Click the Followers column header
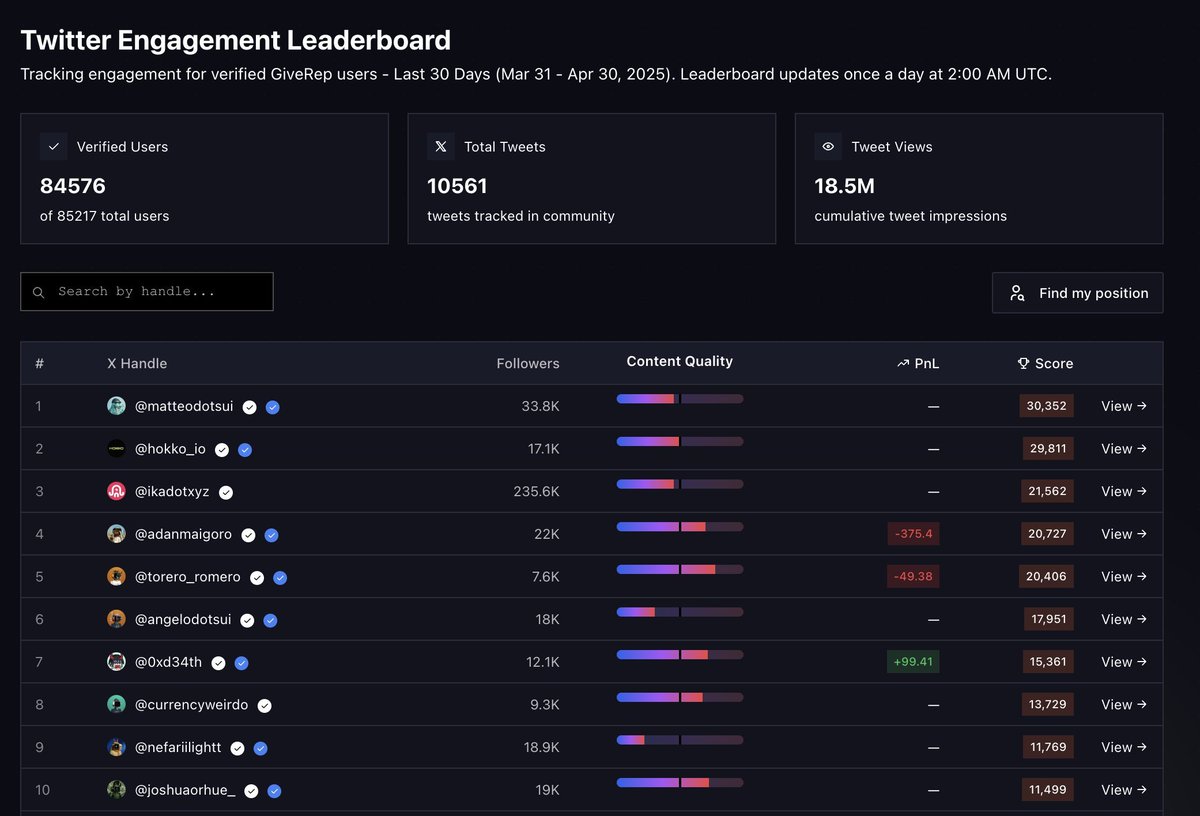1200x816 pixels. tap(528, 364)
